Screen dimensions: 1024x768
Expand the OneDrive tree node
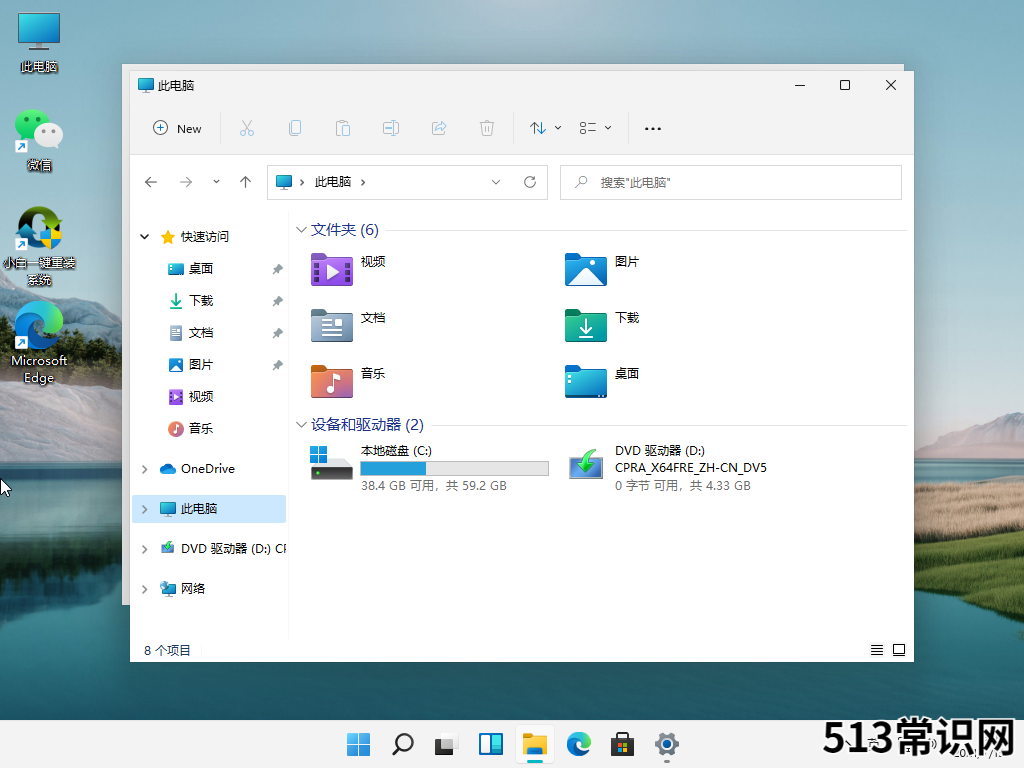click(145, 469)
